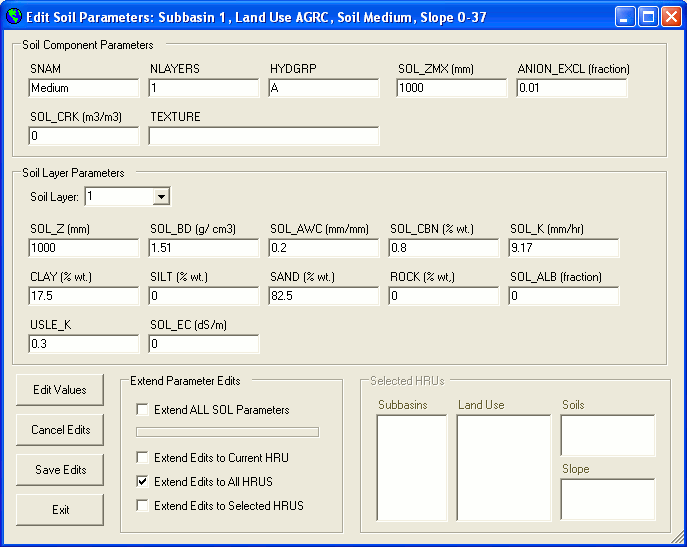Uncheck Extend Edits to All HRUS

pyautogui.click(x=143, y=482)
